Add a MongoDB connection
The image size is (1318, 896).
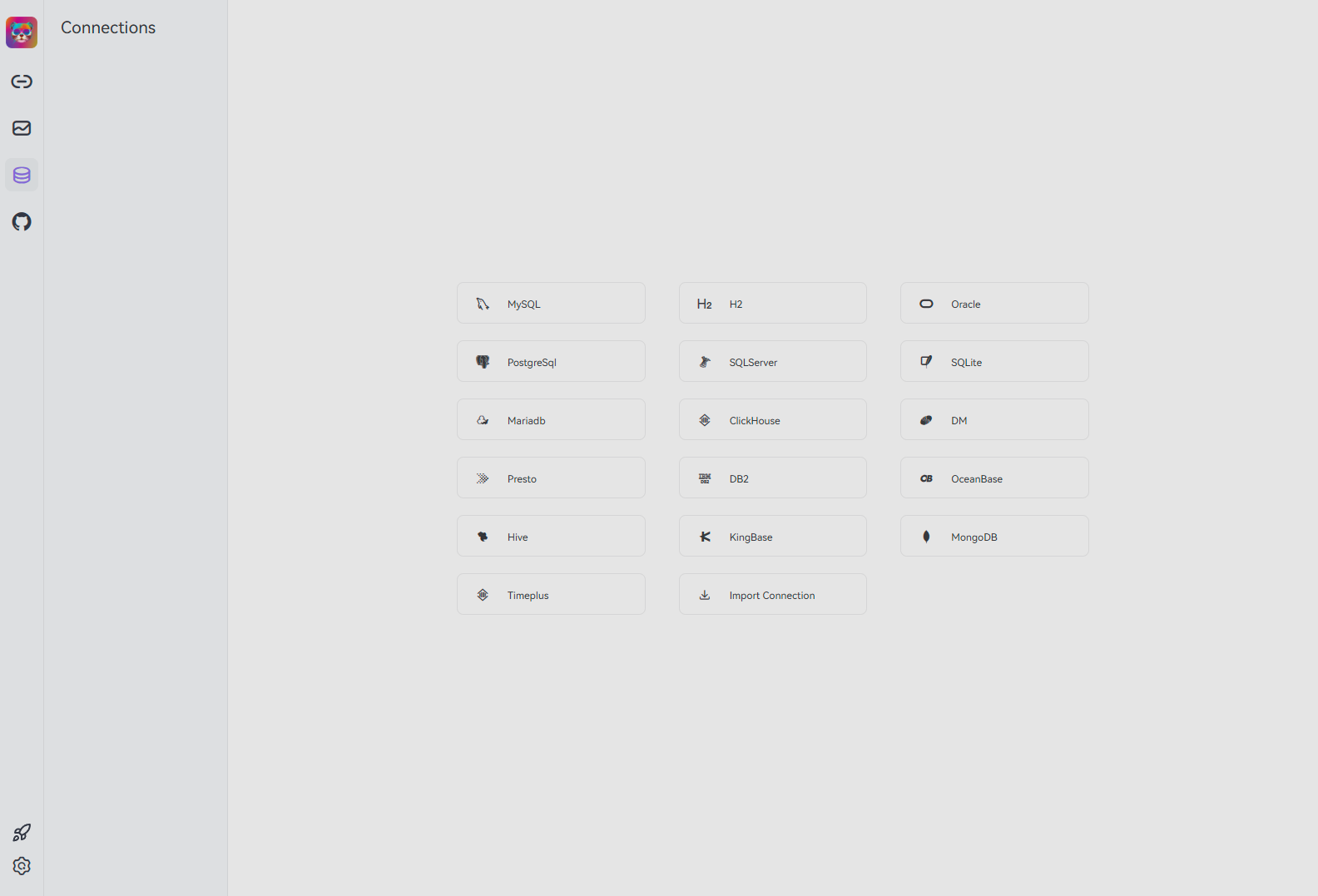(994, 536)
